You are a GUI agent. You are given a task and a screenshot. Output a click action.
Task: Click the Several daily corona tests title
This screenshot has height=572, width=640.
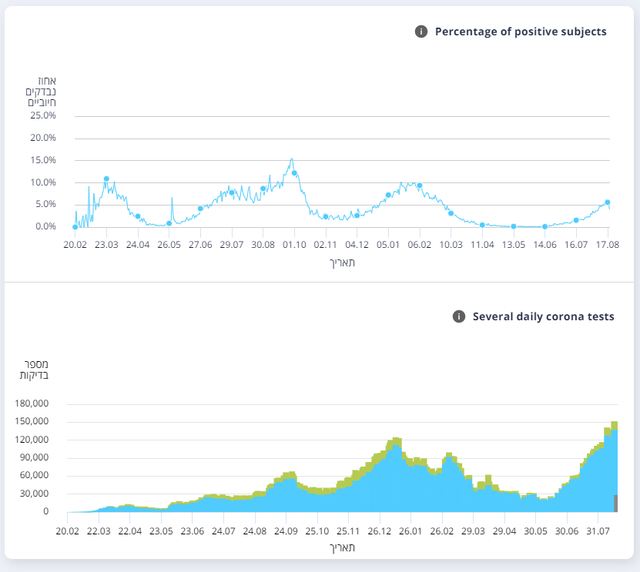(543, 316)
